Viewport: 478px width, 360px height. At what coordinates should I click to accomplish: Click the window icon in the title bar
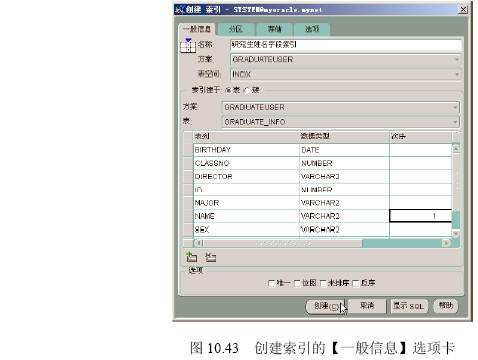(x=180, y=9)
